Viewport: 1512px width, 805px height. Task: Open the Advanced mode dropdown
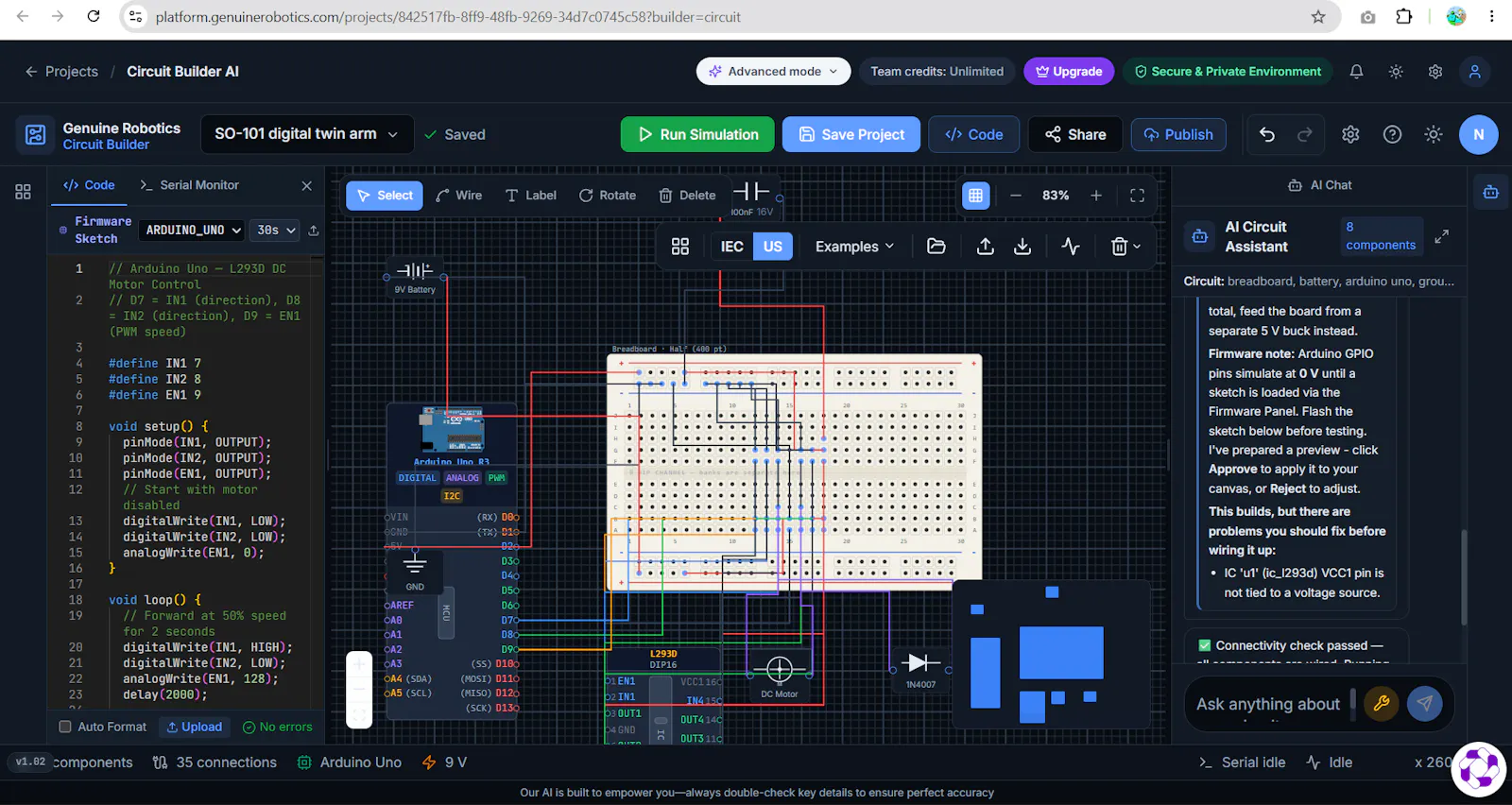point(774,72)
